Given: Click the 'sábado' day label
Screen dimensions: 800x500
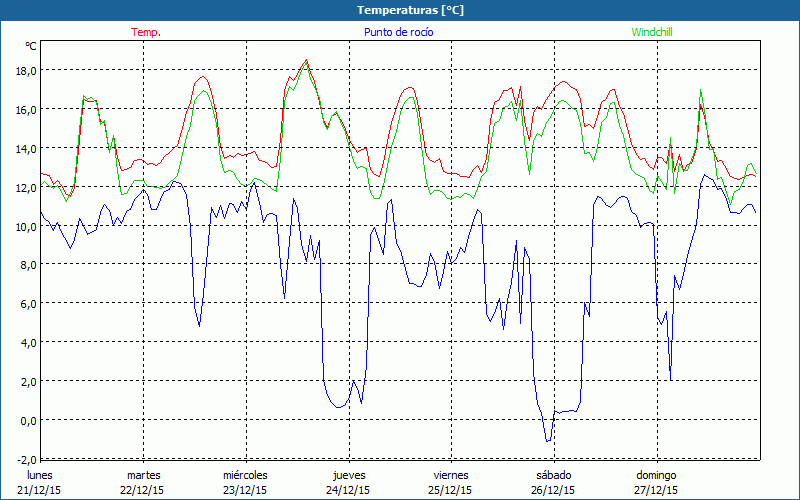Looking at the screenshot, I should [554, 475].
